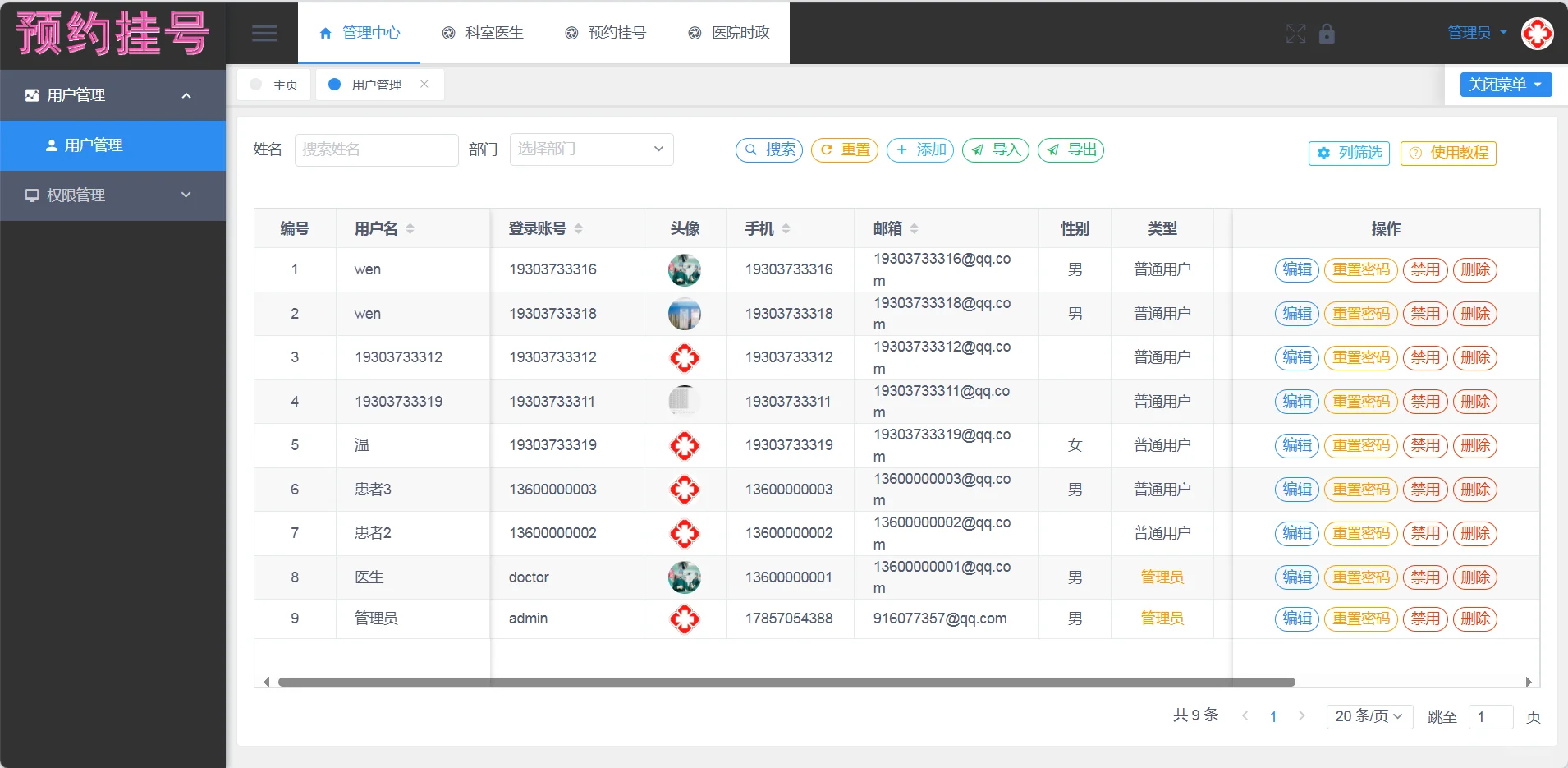
Task: Click the 用户管理 user icon in sidebar
Action: click(51, 145)
